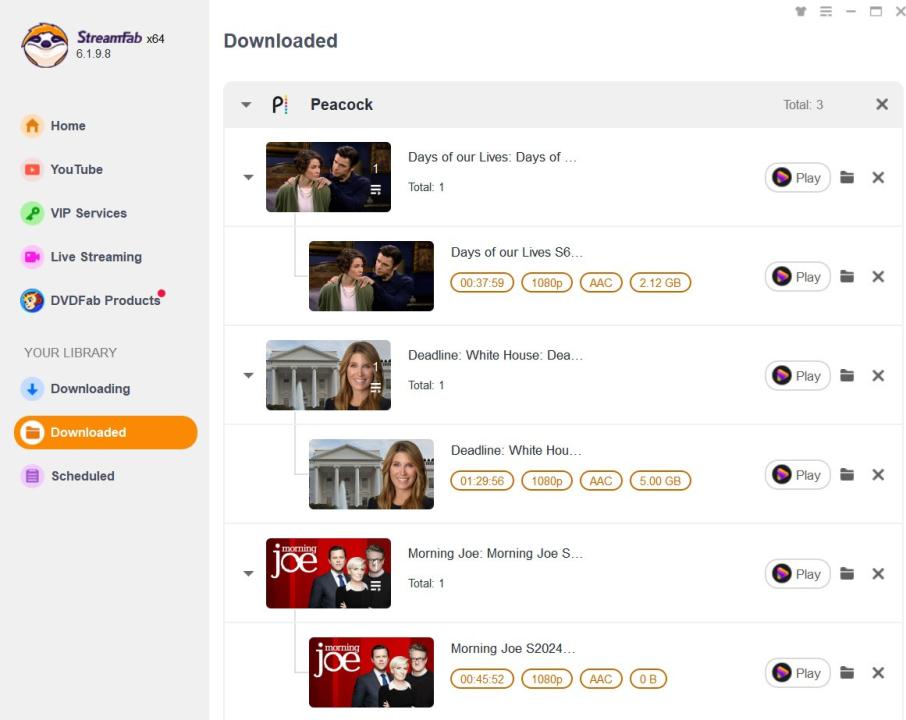Collapse the Deadline: White House series
Screen dimensions: 906x720
[249, 376]
